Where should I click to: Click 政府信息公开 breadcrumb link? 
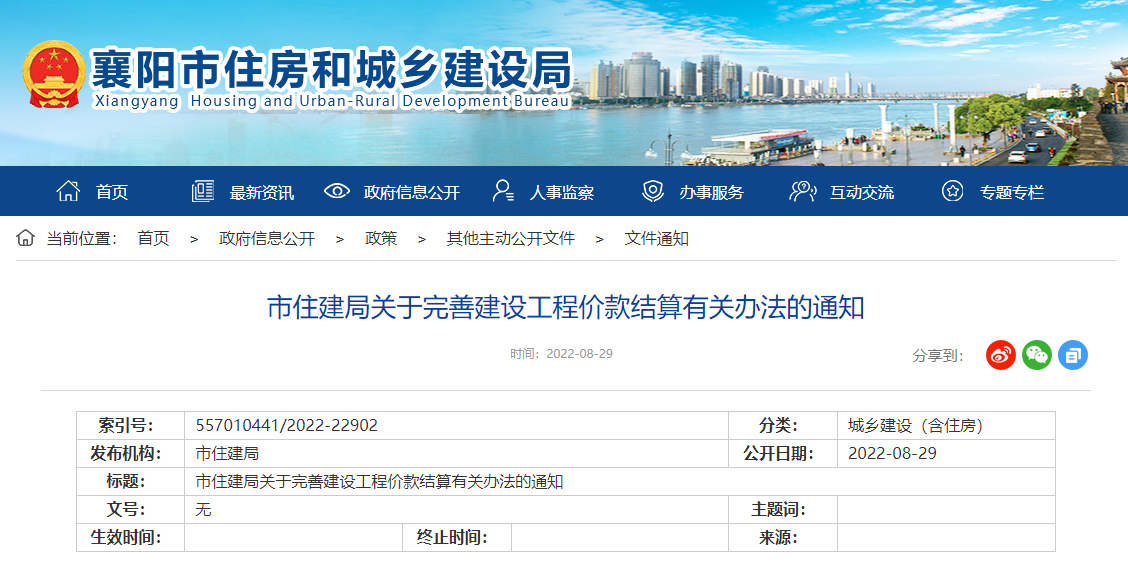point(267,238)
